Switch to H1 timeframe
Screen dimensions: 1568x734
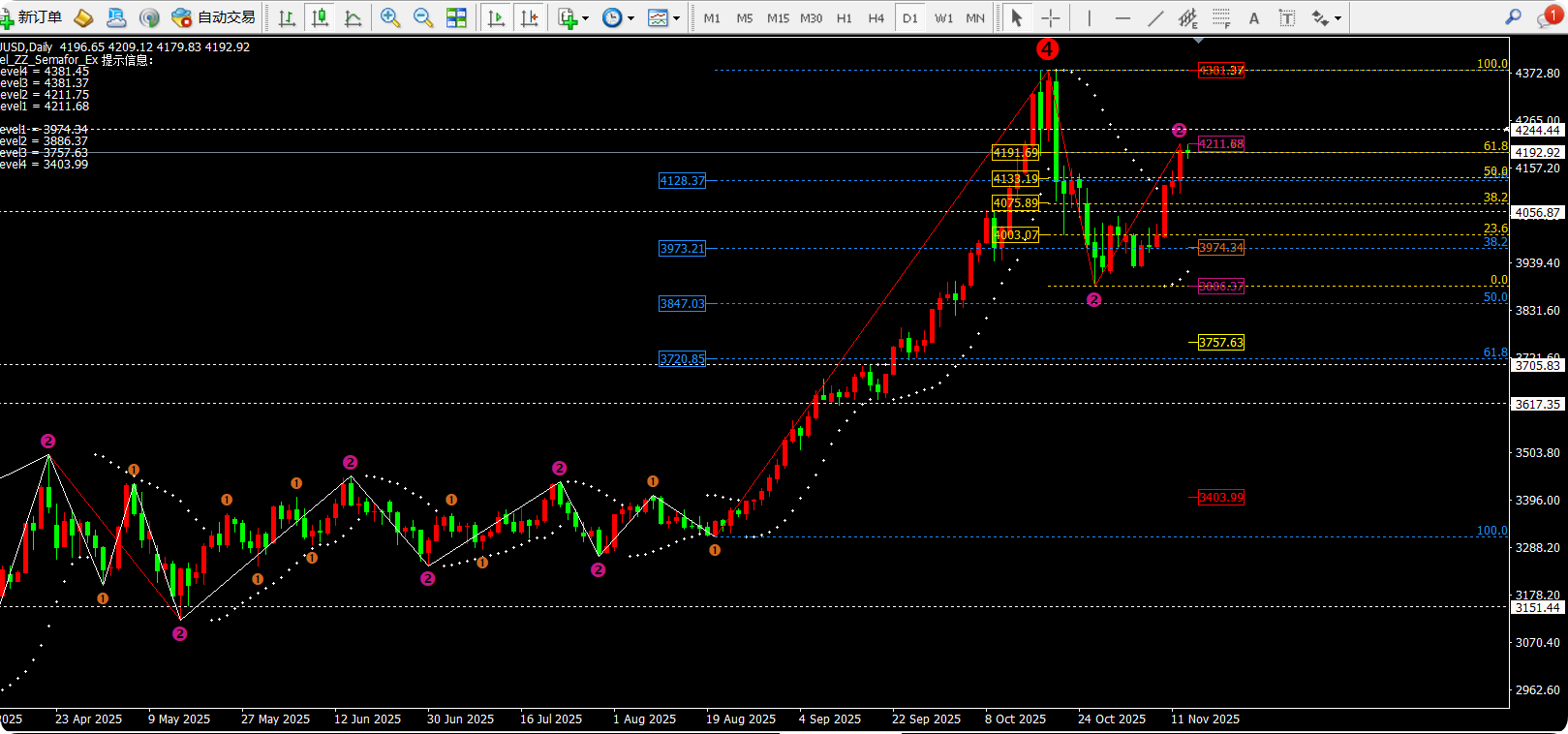[x=845, y=17]
